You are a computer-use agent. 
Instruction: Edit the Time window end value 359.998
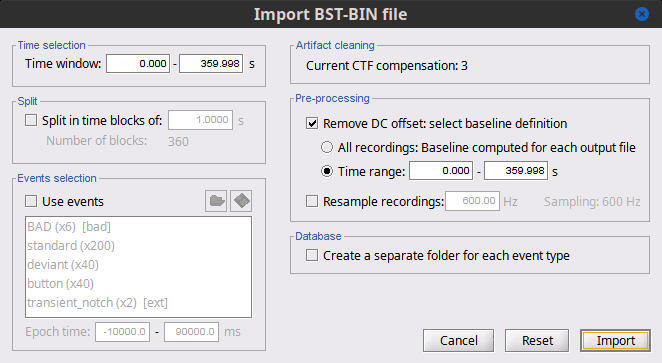(211, 64)
